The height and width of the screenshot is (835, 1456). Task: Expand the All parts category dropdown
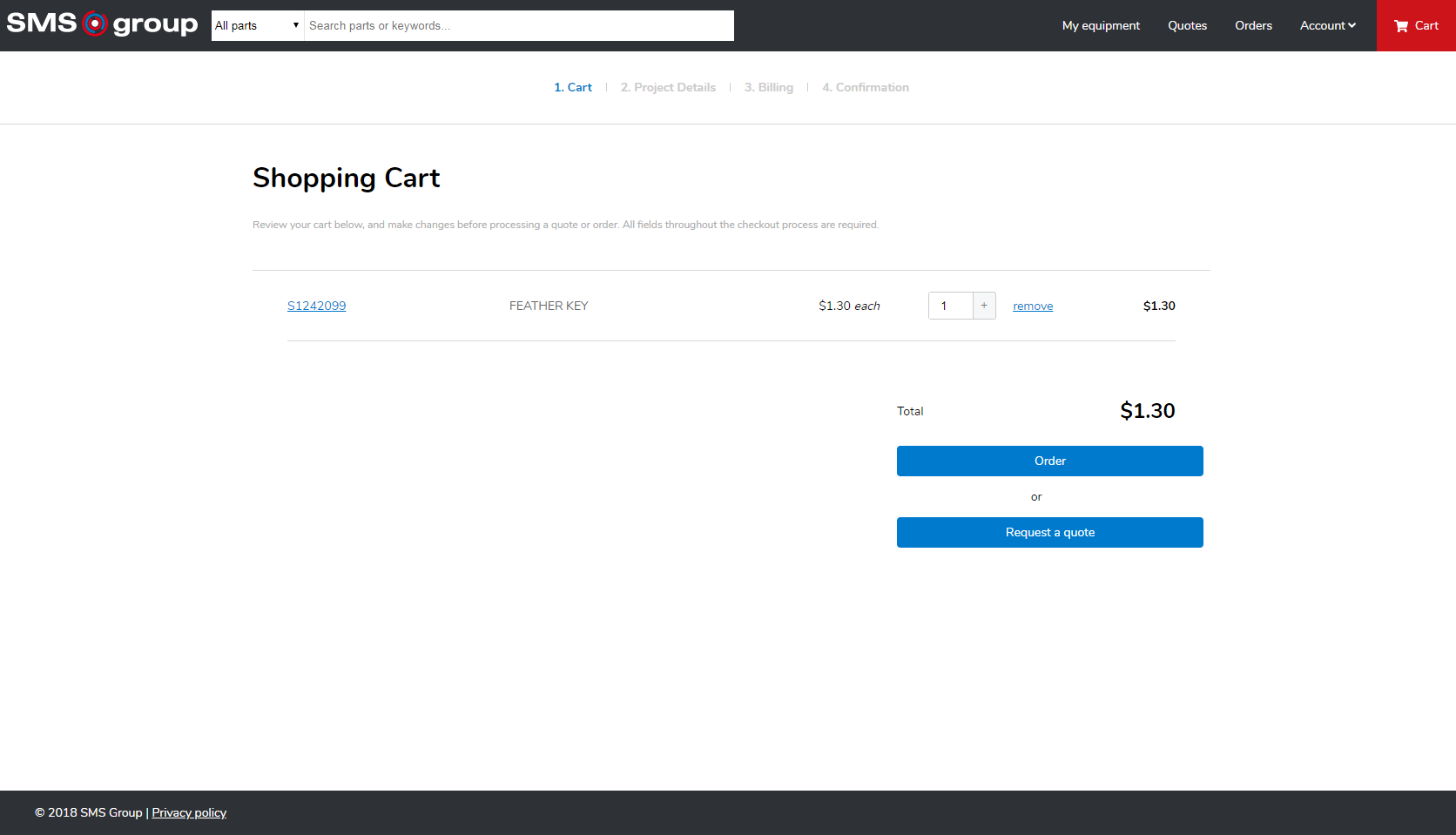tap(258, 25)
